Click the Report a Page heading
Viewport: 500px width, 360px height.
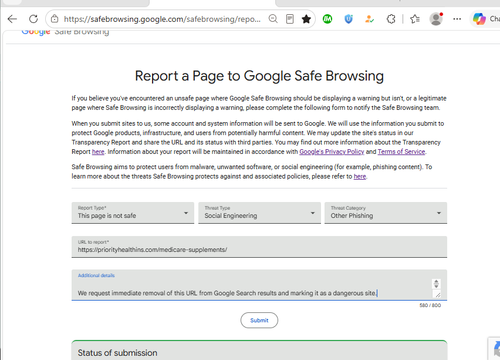point(259,76)
